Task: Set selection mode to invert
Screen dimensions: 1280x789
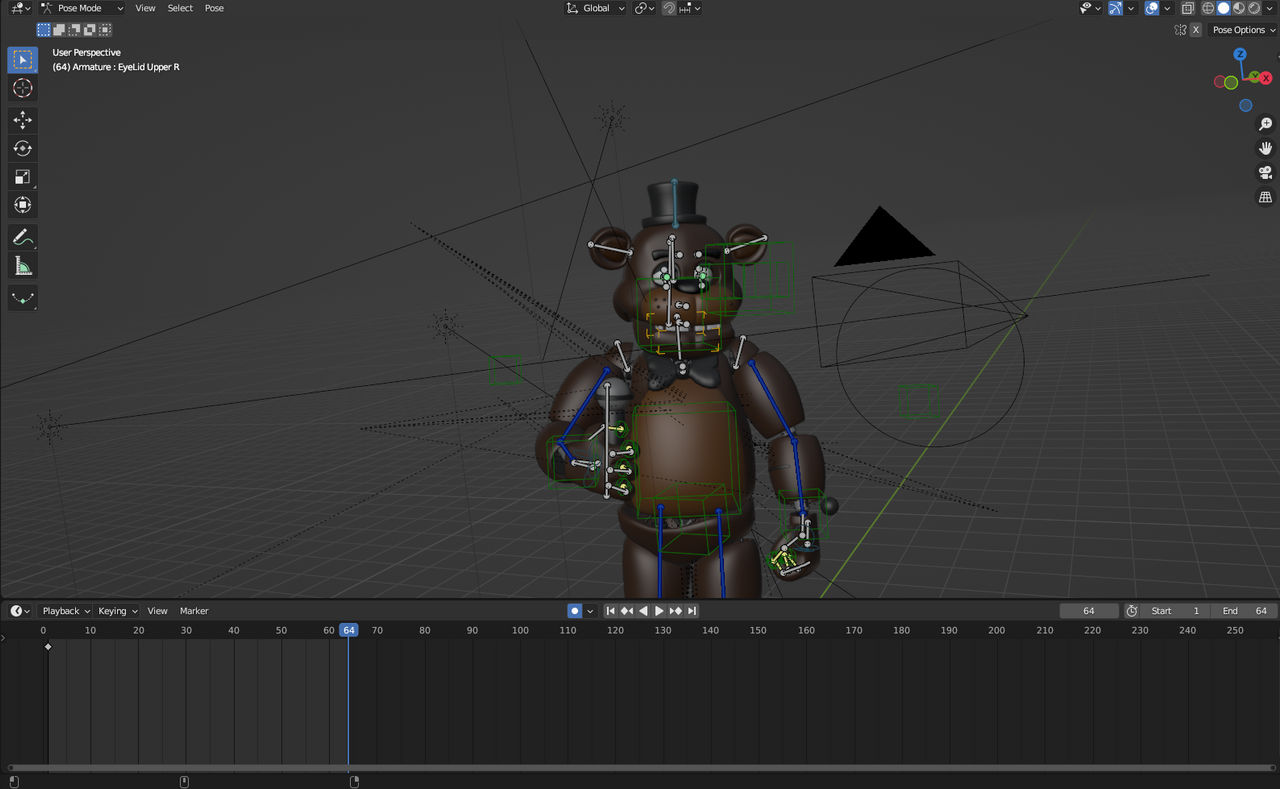Action: tap(89, 30)
